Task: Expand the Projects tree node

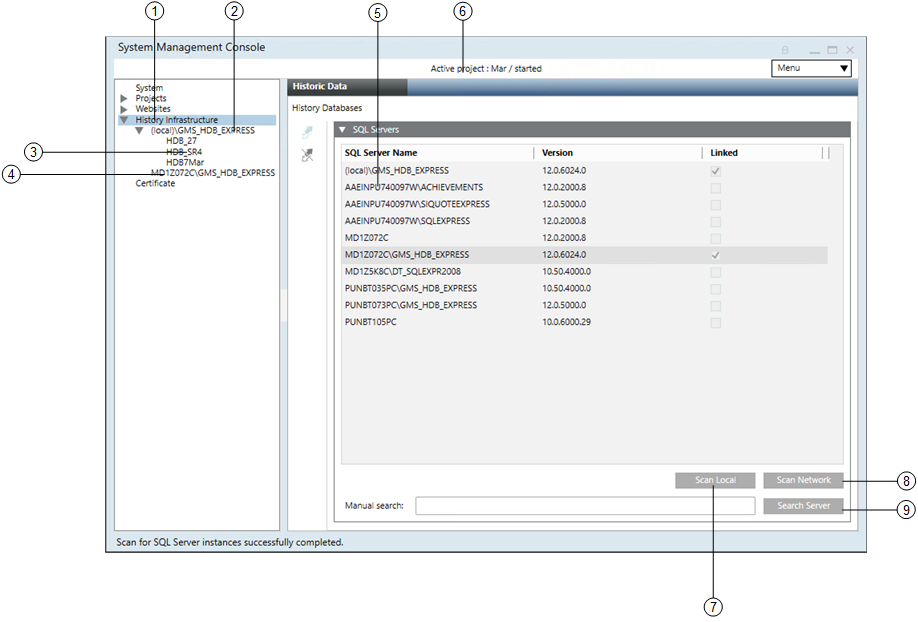Action: pyautogui.click(x=124, y=99)
